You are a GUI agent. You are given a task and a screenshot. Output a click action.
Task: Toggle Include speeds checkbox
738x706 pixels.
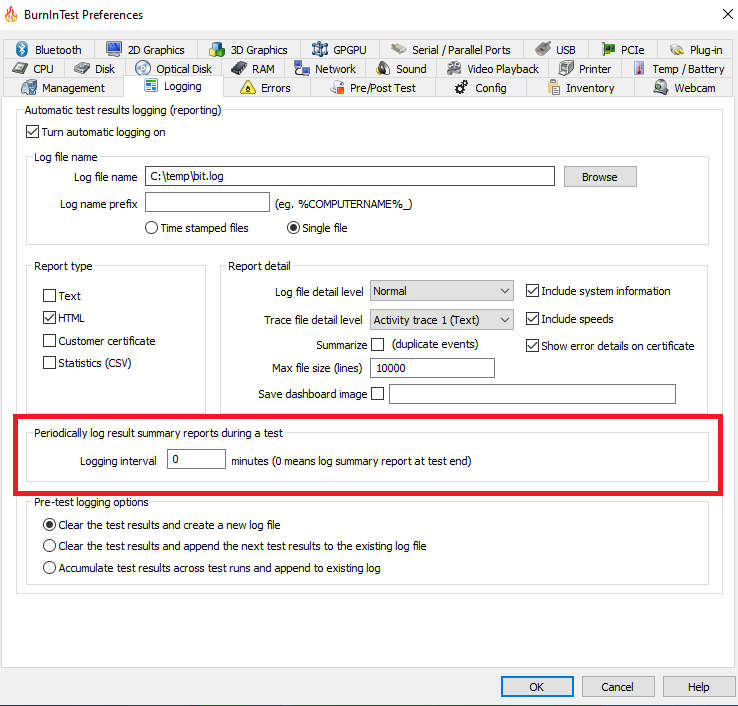(532, 319)
